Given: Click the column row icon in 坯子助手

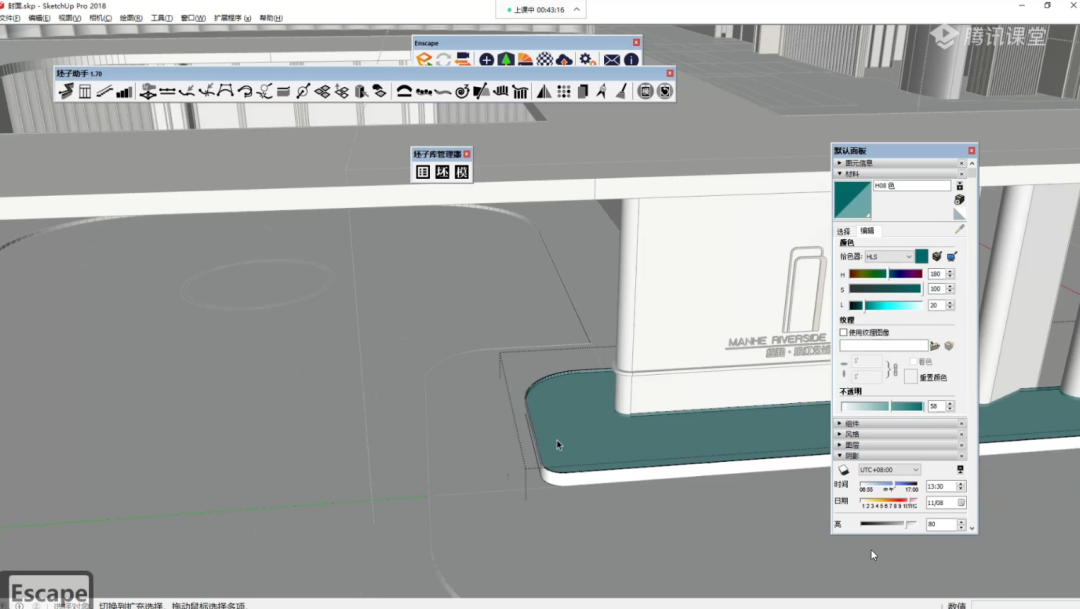Looking at the screenshot, I should [520, 91].
